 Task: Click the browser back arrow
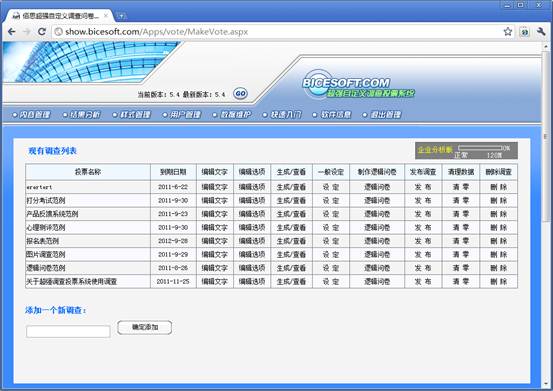coord(11,32)
